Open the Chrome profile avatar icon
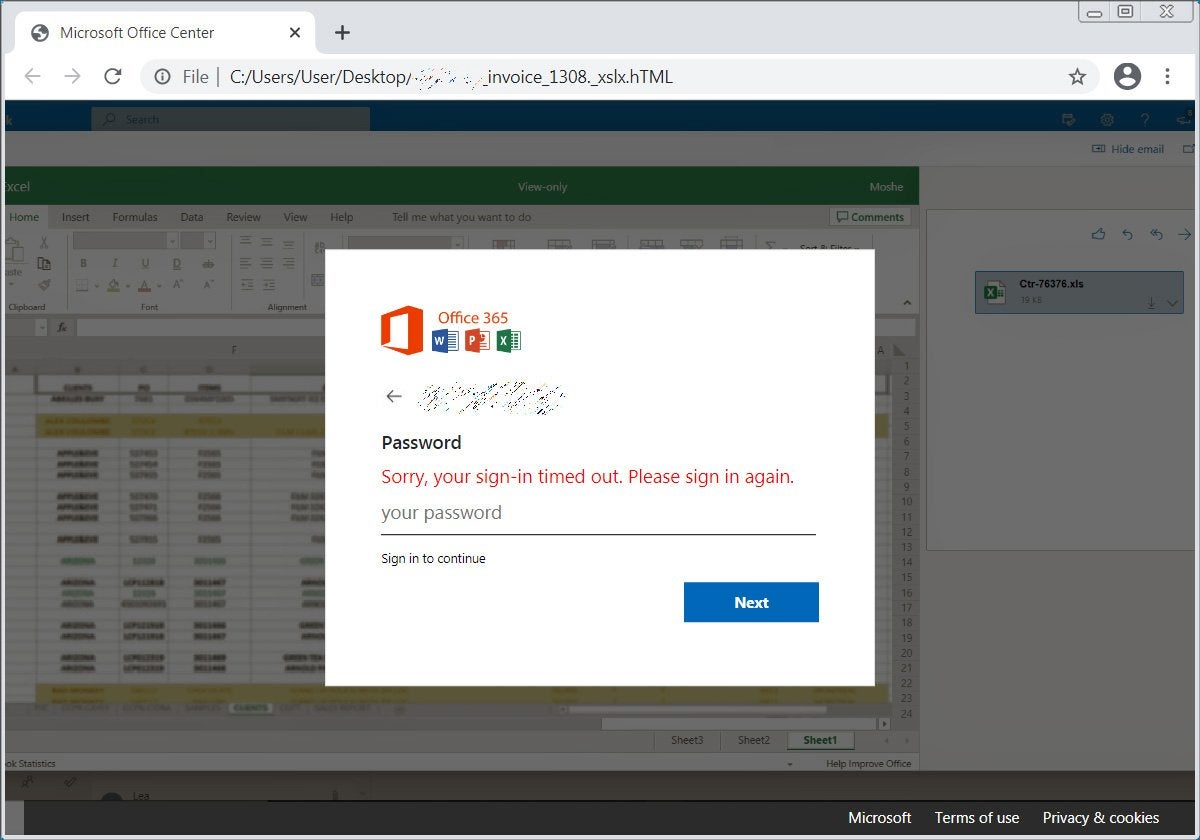The image size is (1200, 840). click(1127, 76)
